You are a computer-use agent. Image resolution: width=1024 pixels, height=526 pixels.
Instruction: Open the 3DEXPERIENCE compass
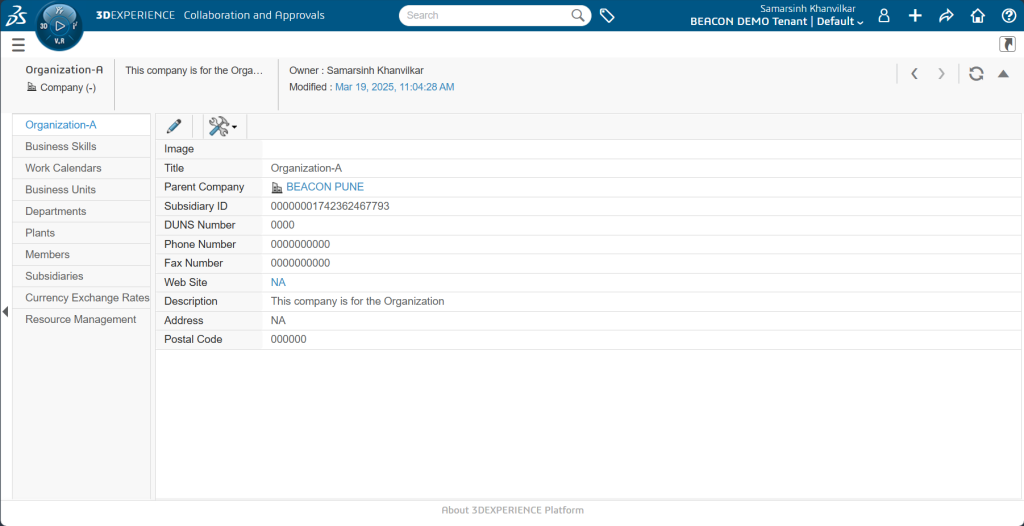click(59, 25)
